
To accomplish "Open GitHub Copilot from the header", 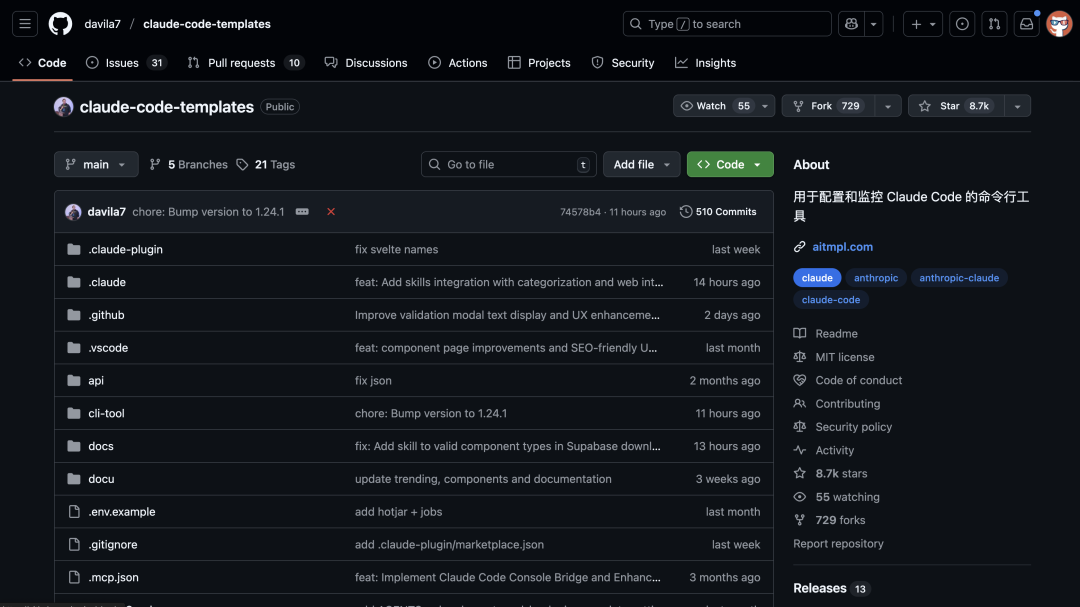I will (849, 23).
